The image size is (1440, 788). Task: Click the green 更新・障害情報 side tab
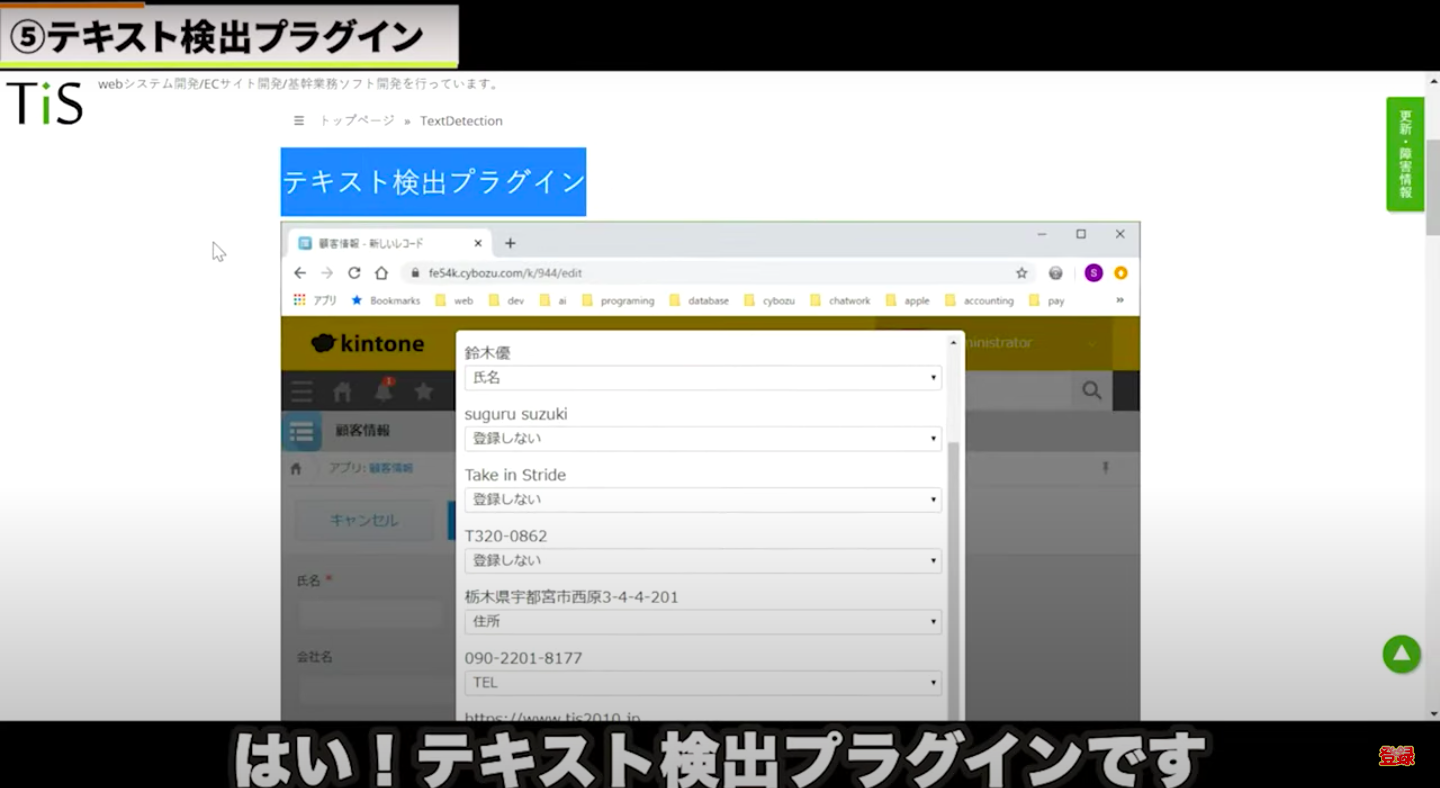pos(1405,154)
